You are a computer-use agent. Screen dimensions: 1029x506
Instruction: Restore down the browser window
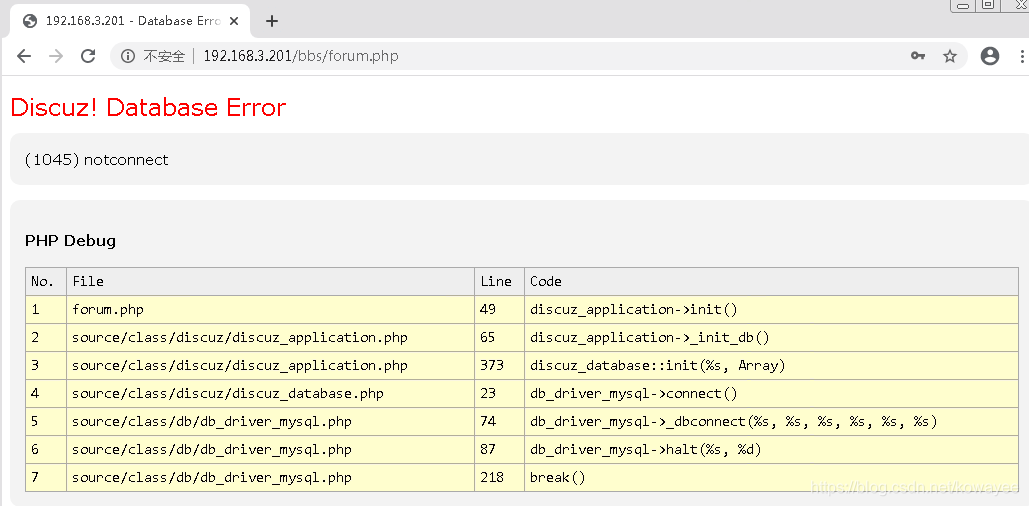988,5
